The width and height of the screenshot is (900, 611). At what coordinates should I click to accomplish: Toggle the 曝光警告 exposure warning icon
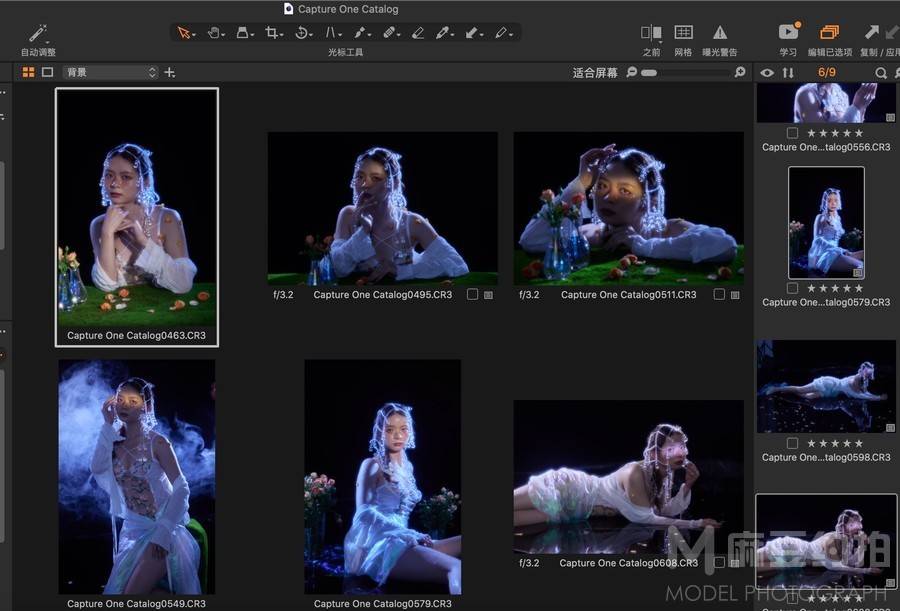pyautogui.click(x=720, y=32)
